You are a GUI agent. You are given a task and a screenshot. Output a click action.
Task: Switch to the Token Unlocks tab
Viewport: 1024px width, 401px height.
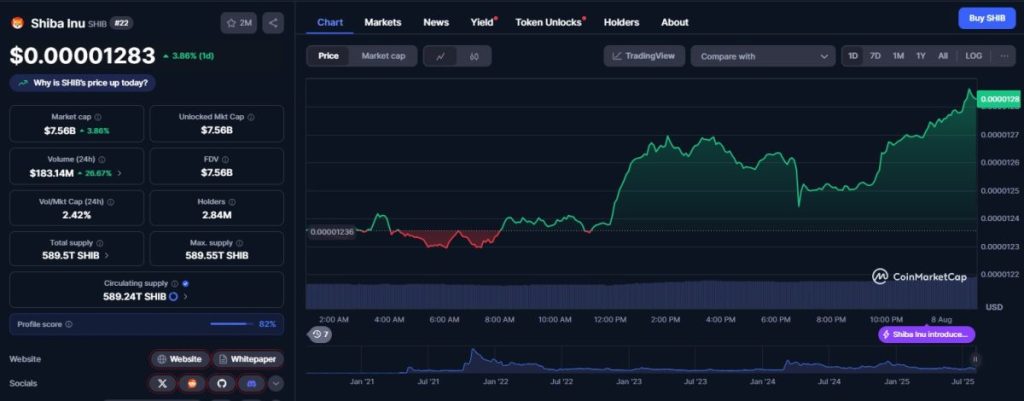[549, 22]
